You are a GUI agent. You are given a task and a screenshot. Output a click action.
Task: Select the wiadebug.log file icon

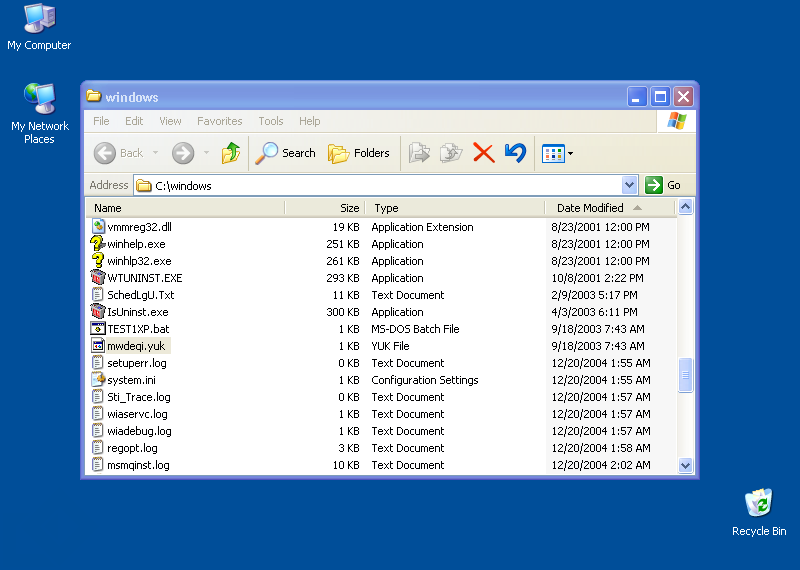pyautogui.click(x=98, y=431)
